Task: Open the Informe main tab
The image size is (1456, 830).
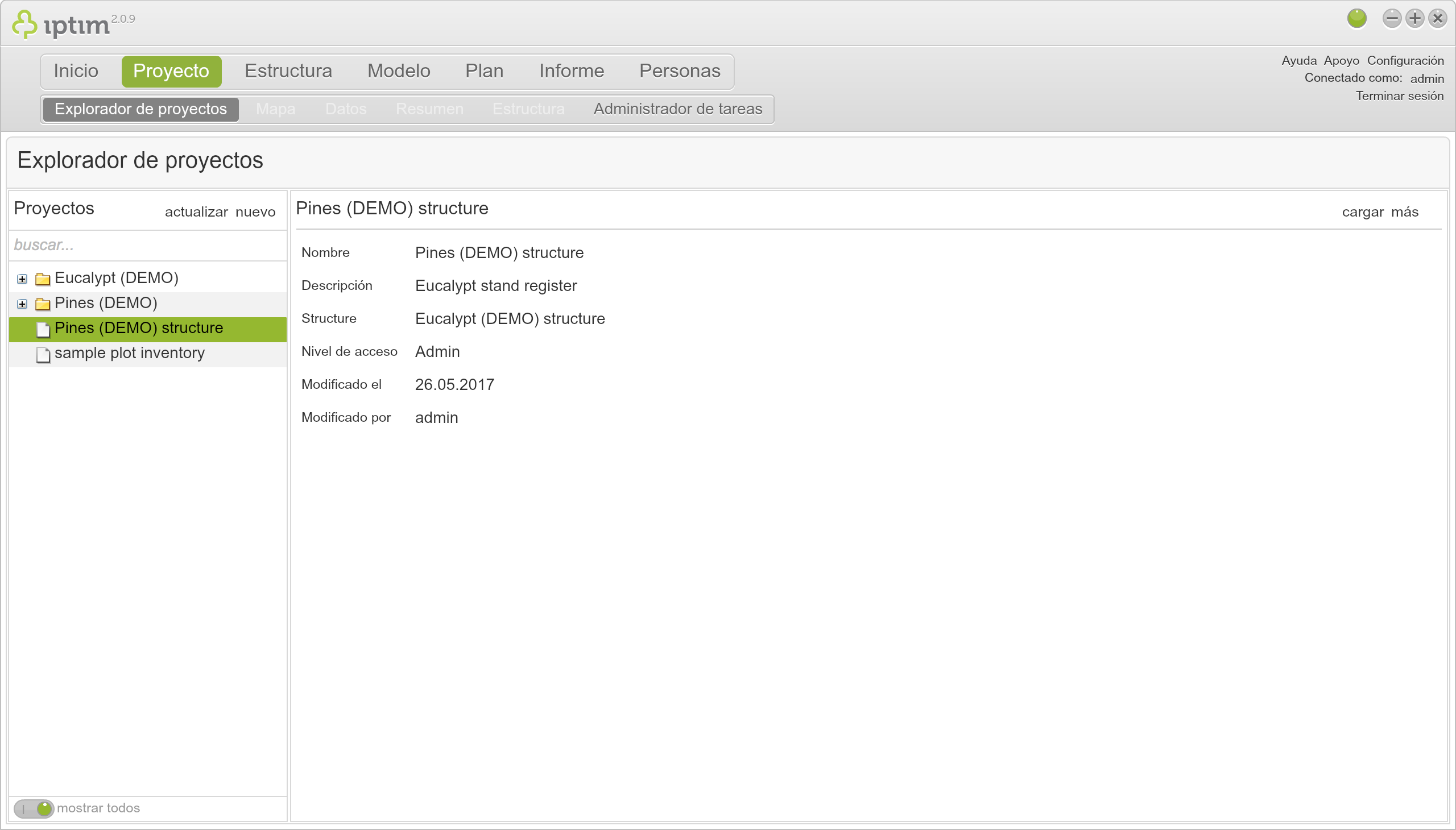Action: (x=572, y=70)
